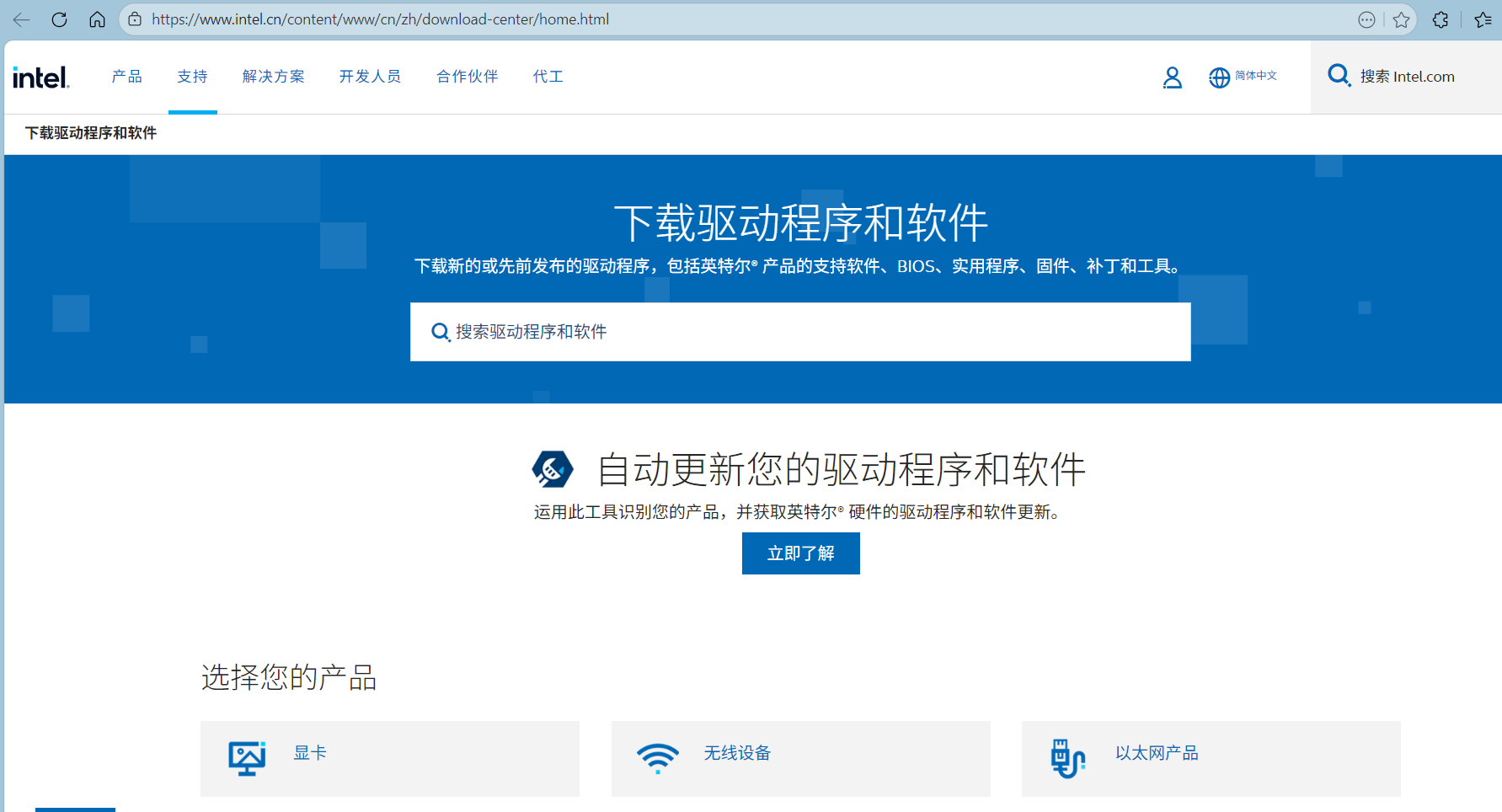
Task: Focus the 搜索驱动程序和软件 search field
Action: coord(800,332)
